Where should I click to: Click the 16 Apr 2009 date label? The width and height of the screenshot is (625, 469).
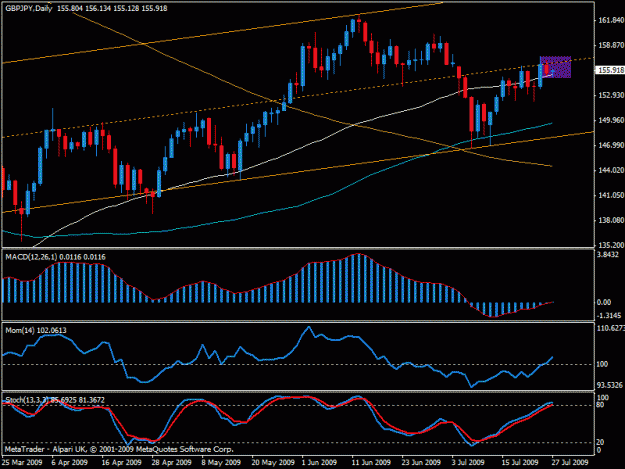[121, 463]
